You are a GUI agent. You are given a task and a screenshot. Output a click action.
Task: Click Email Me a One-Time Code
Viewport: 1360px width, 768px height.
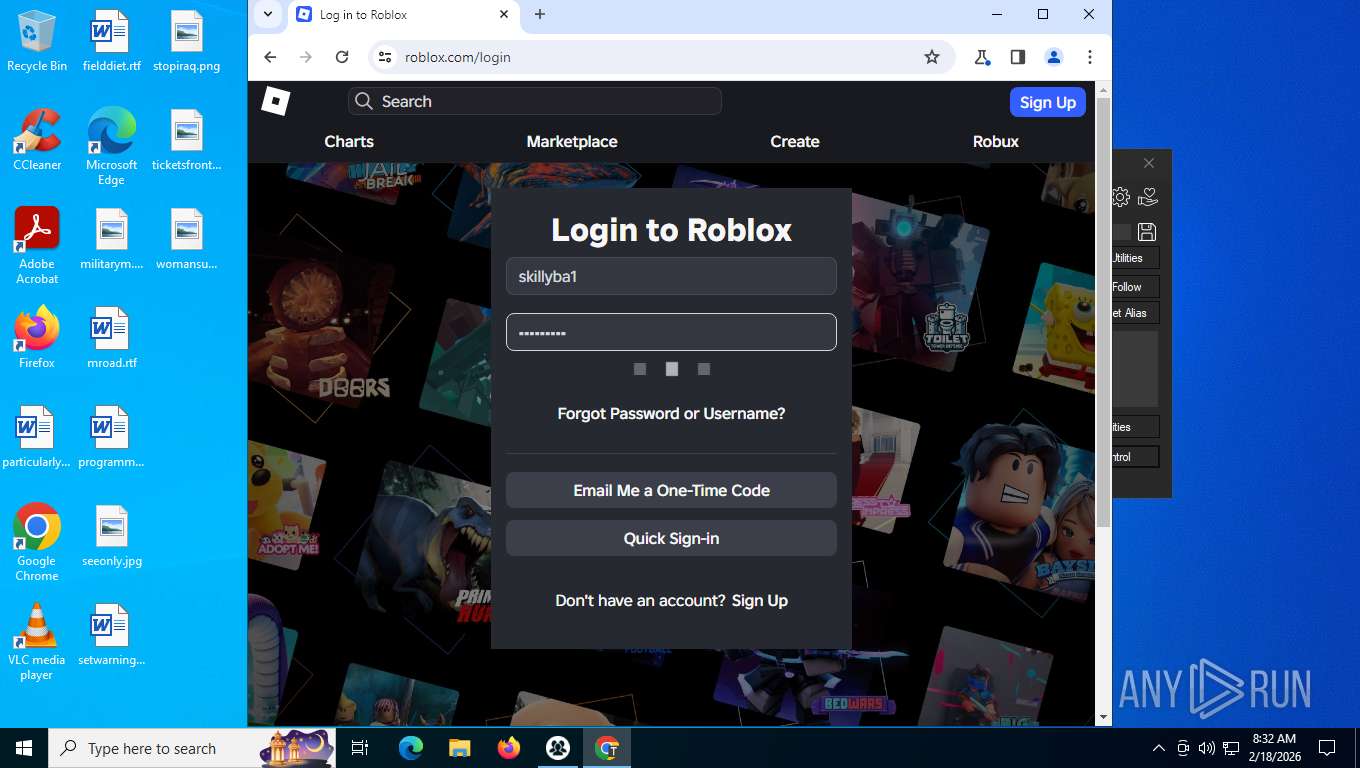click(671, 490)
